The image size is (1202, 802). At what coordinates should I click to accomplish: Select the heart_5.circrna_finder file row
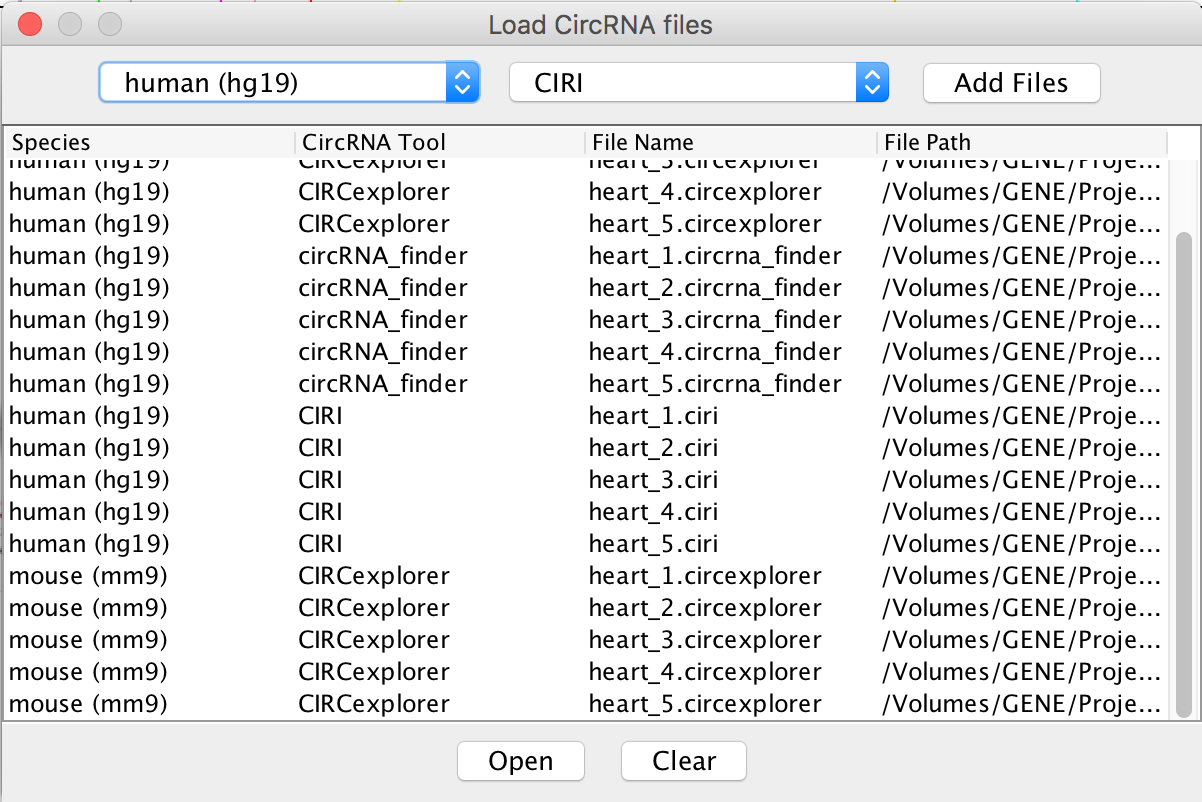[714, 384]
